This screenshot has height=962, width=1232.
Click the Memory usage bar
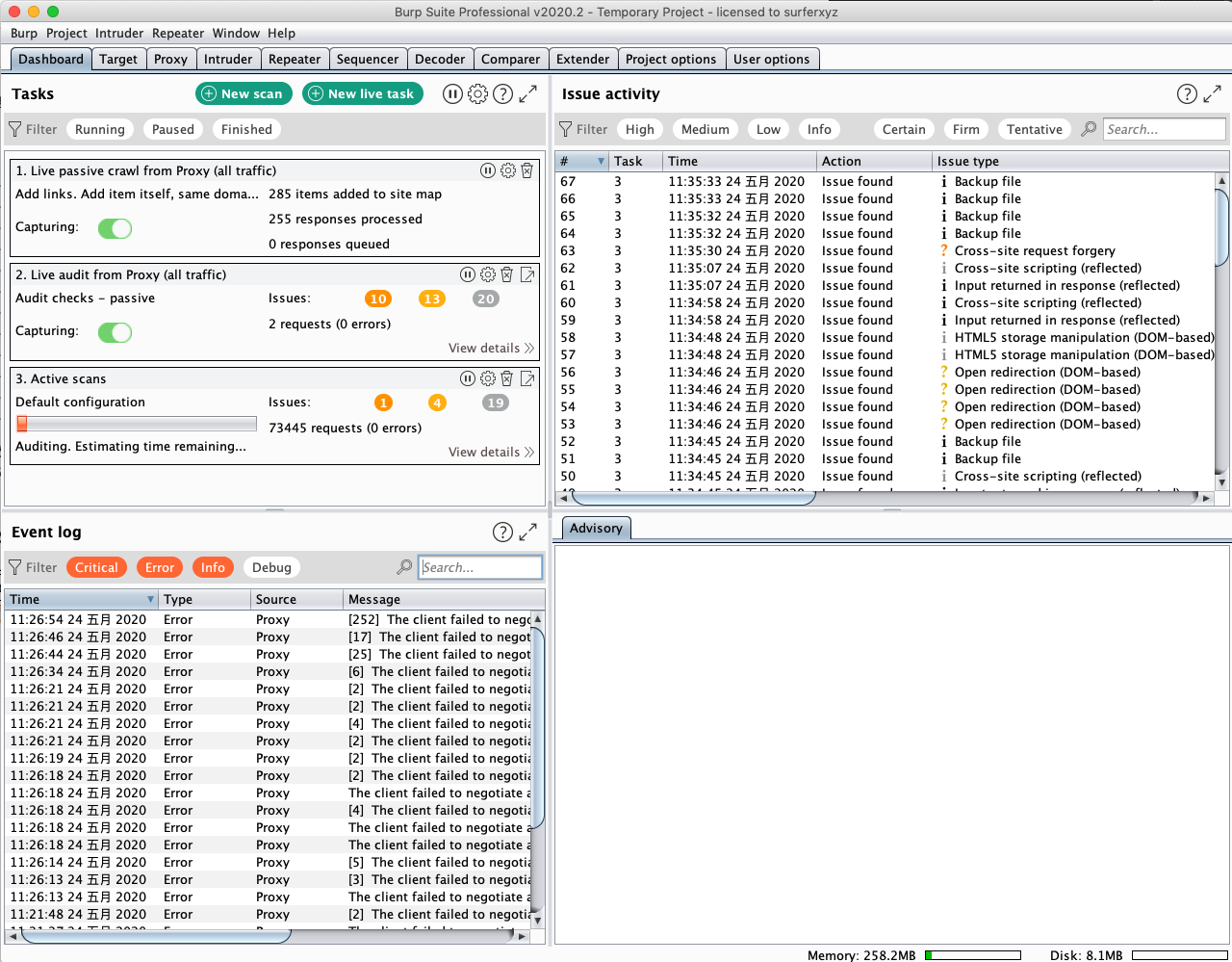pyautogui.click(x=973, y=955)
